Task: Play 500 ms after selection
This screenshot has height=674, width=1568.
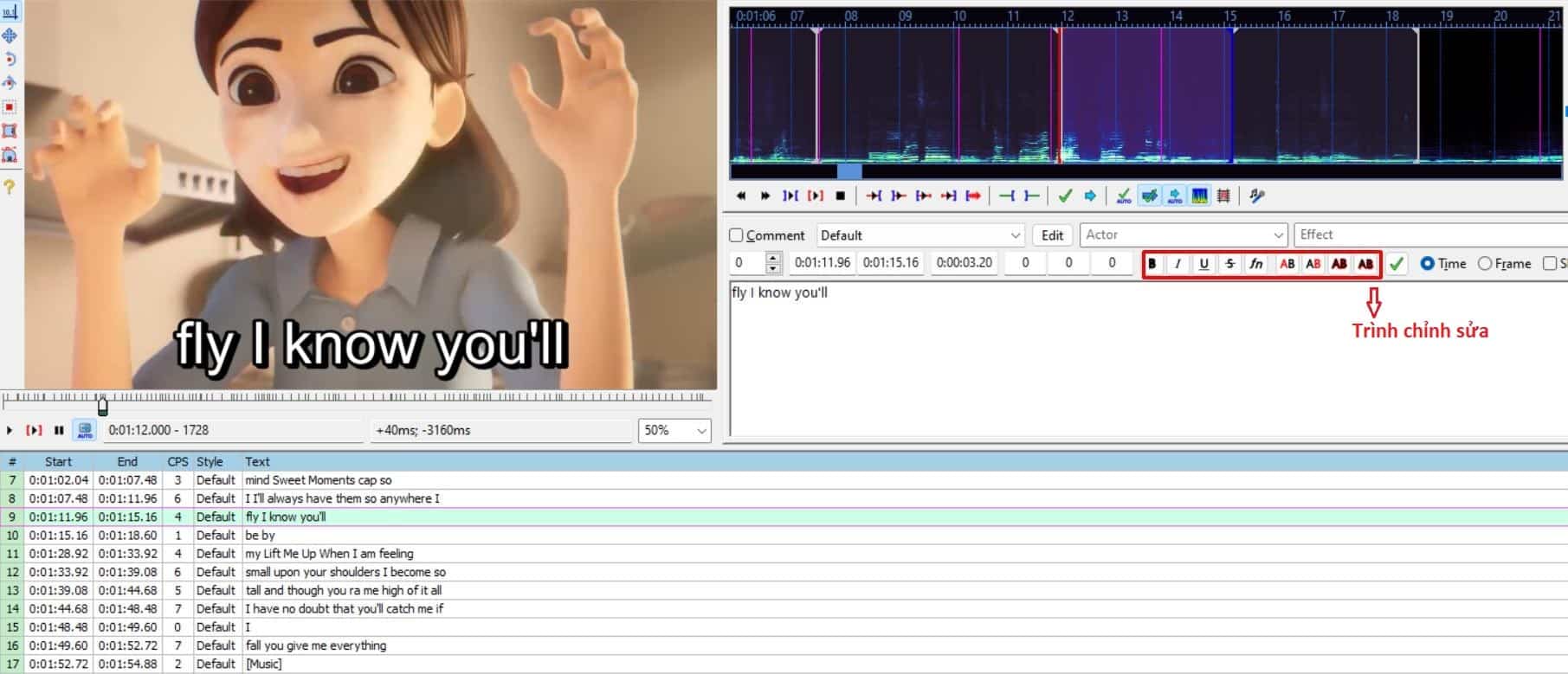Action: click(x=899, y=196)
